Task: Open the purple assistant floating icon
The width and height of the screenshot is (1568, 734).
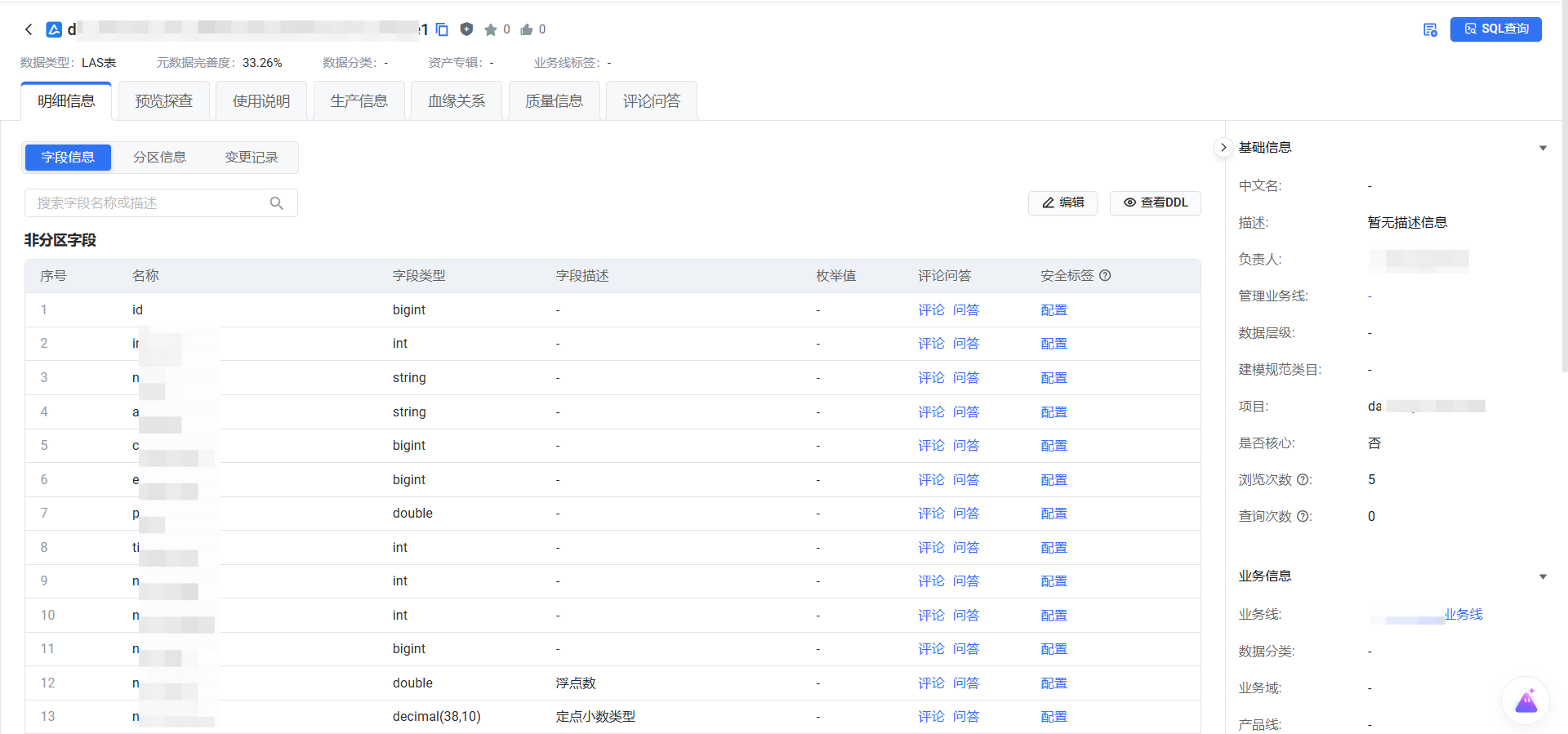Action: click(1526, 701)
